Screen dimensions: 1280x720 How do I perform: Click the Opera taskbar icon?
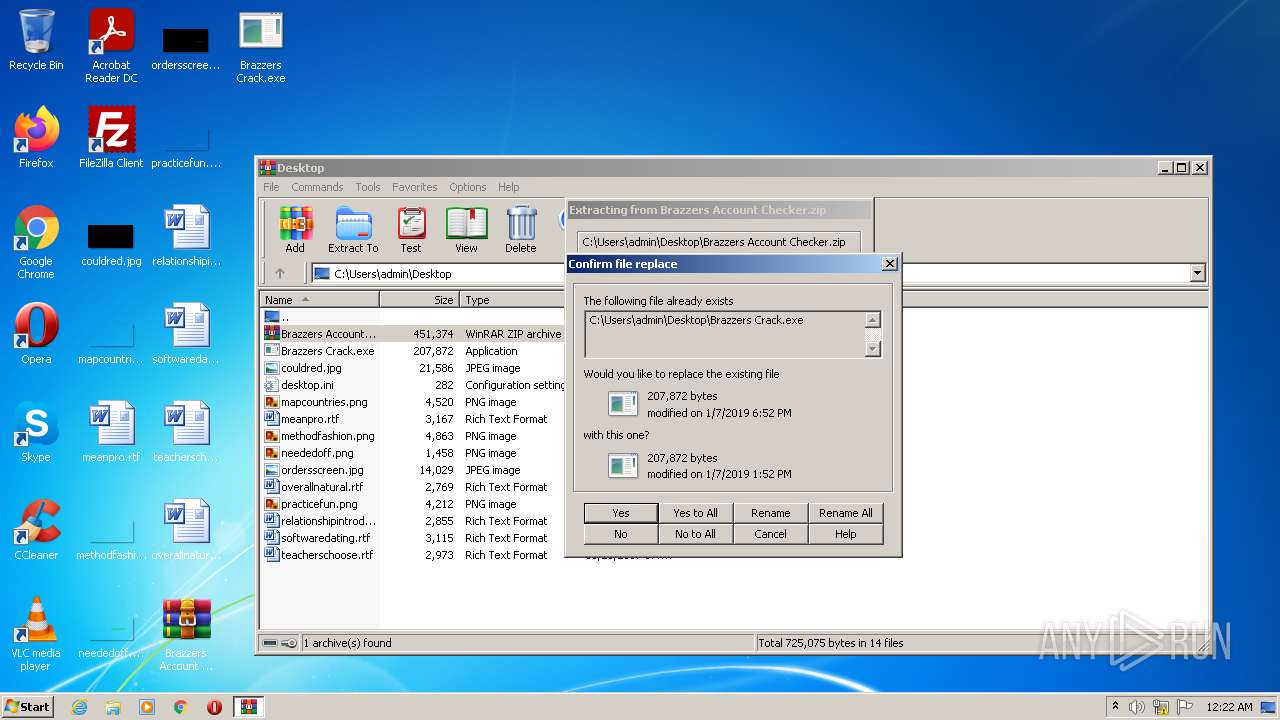214,707
